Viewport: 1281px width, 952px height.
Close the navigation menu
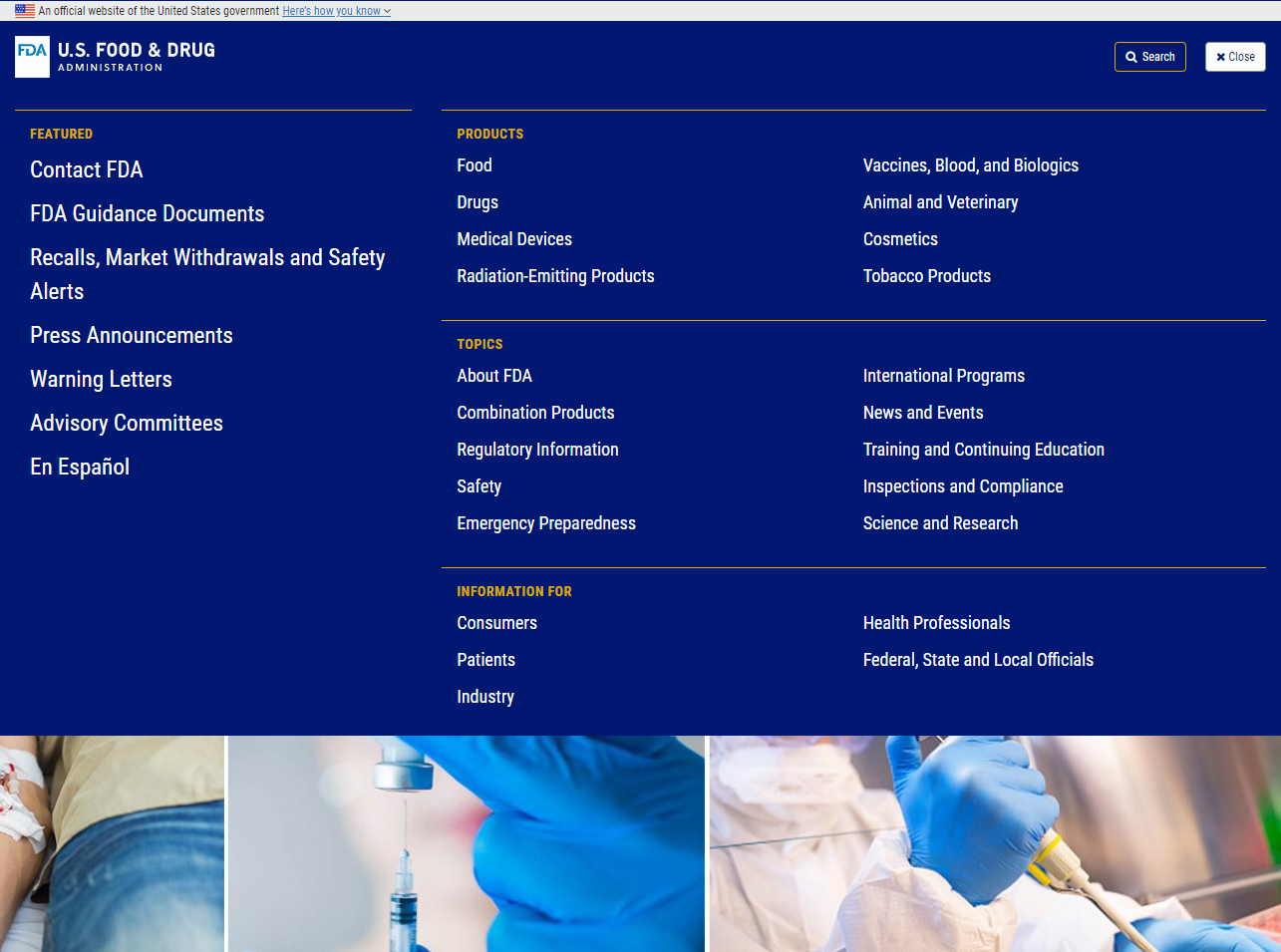1235,57
